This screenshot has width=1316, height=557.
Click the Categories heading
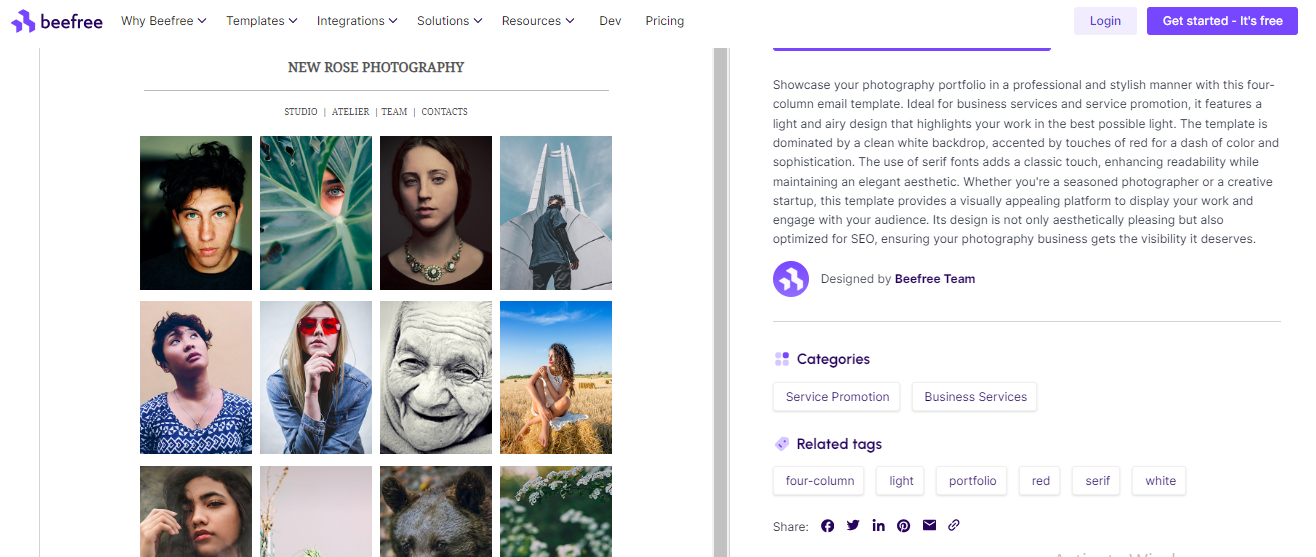pyautogui.click(x=833, y=359)
